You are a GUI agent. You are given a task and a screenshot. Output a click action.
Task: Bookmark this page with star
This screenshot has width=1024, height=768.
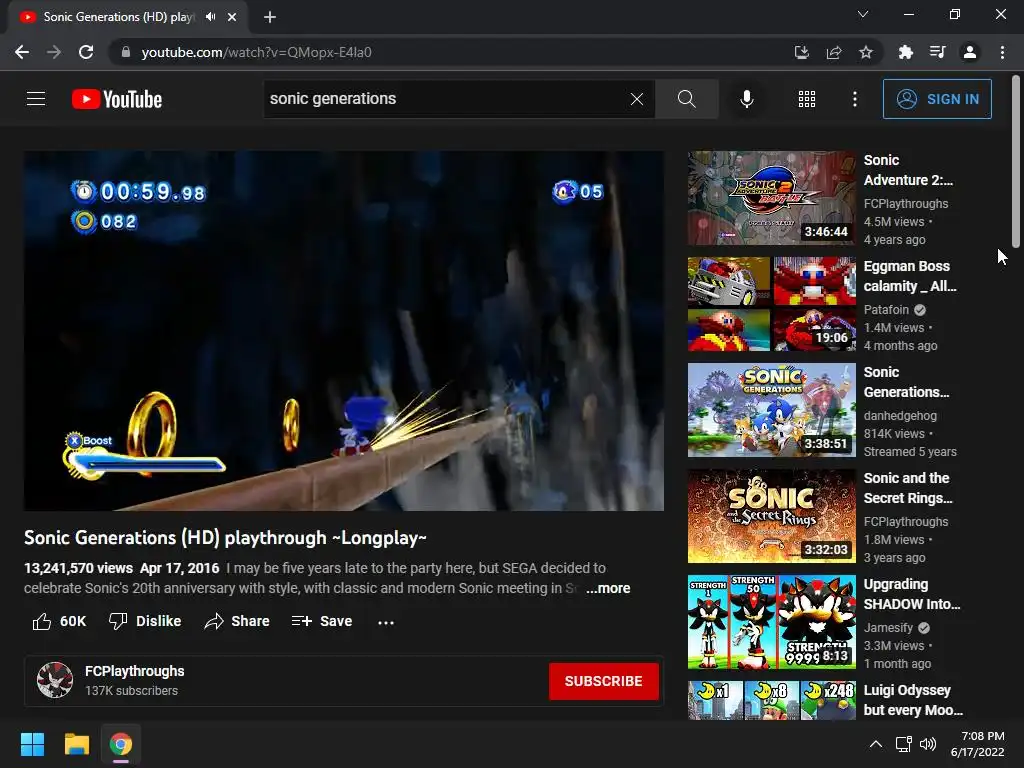click(866, 52)
